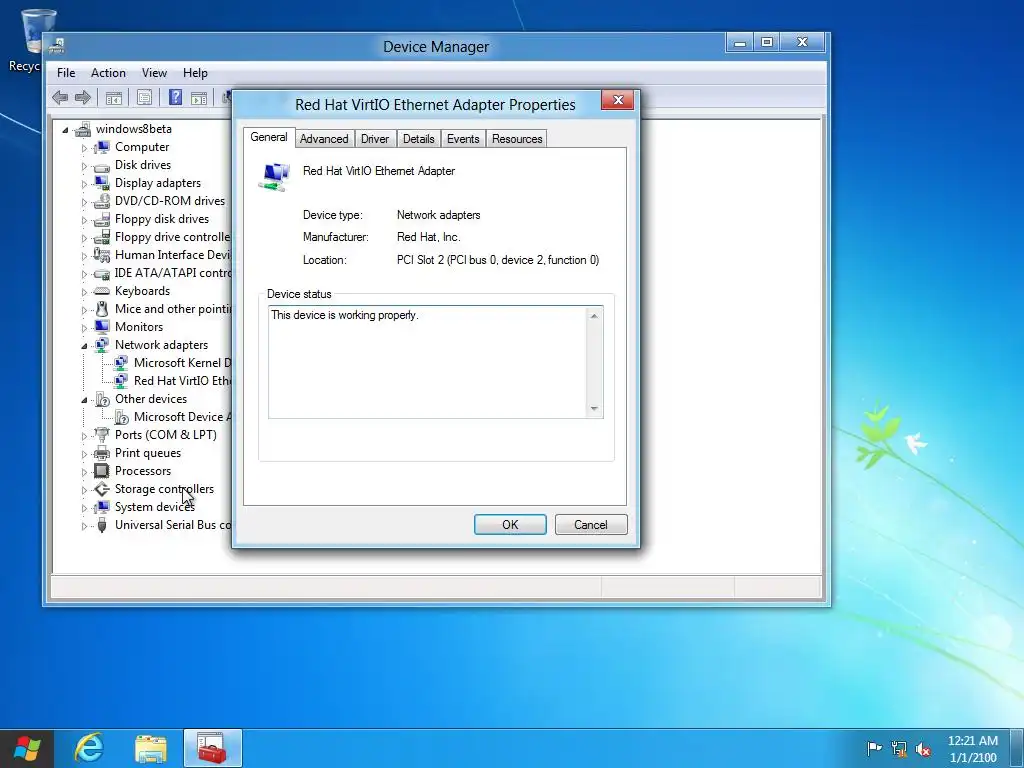Launch Internet Explorer from the taskbar
This screenshot has height=768, width=1024.
pos(89,748)
